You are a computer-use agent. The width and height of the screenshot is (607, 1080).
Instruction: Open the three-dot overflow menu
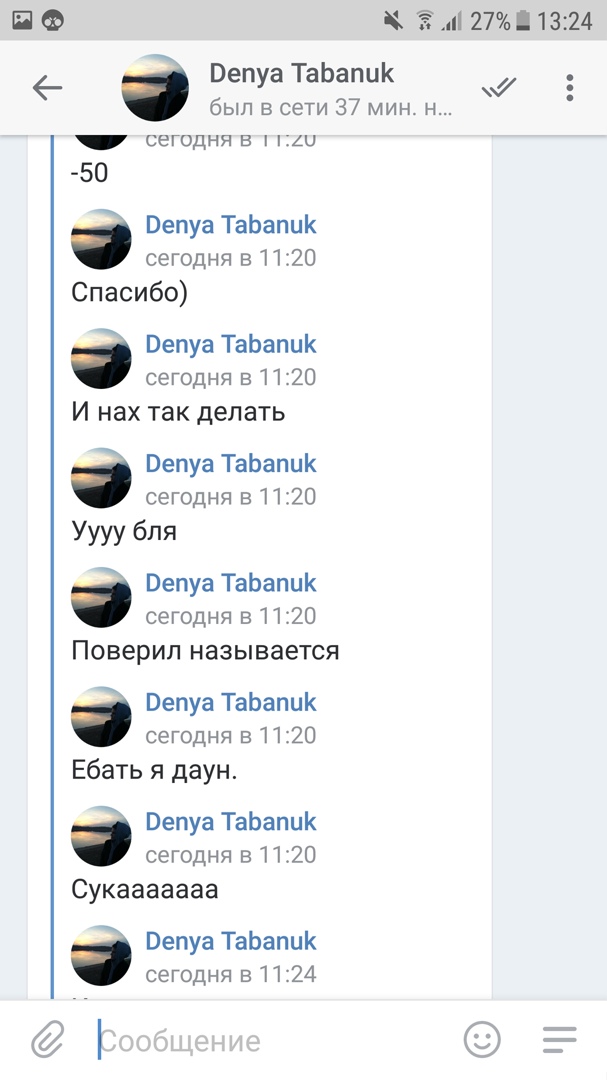[570, 88]
